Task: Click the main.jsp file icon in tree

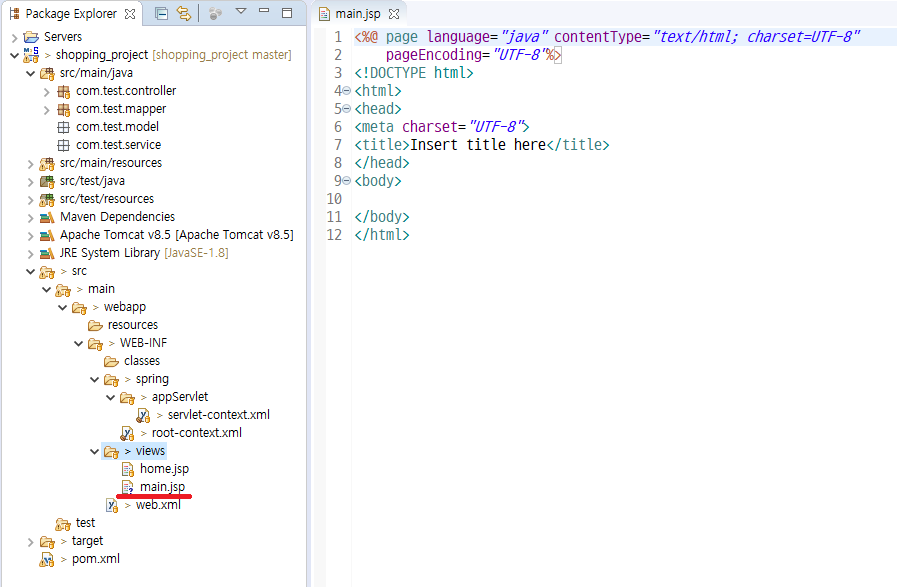Action: pyautogui.click(x=128, y=487)
